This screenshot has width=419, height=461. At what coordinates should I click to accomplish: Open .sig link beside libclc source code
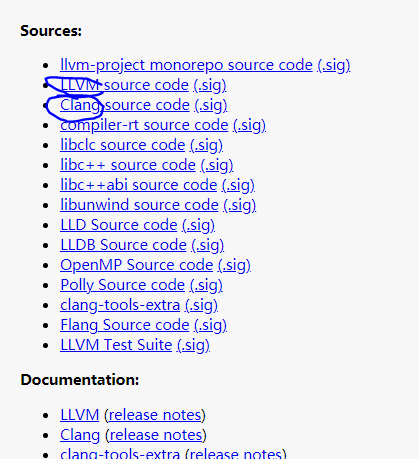point(206,145)
